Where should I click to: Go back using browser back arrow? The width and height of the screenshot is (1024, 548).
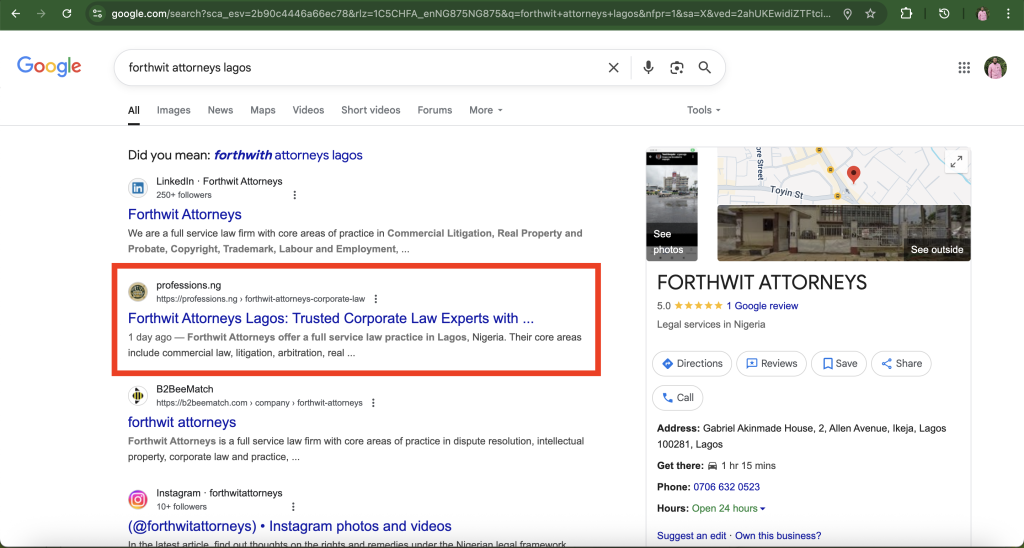point(16,13)
